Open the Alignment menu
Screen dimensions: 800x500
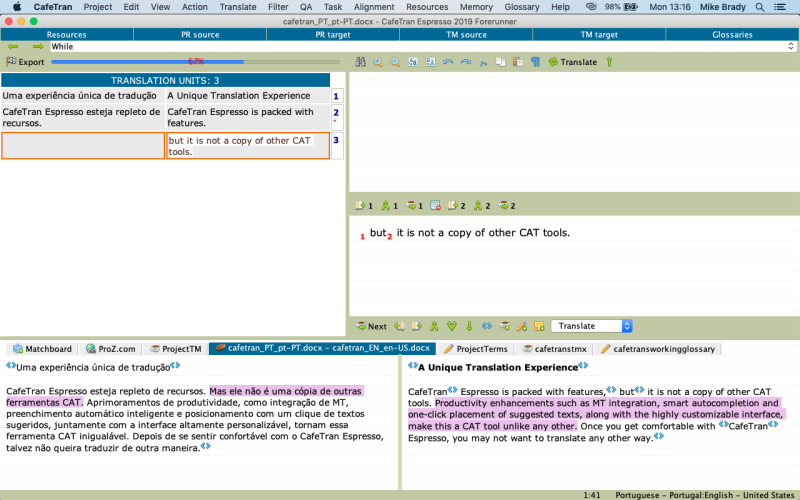(374, 7)
